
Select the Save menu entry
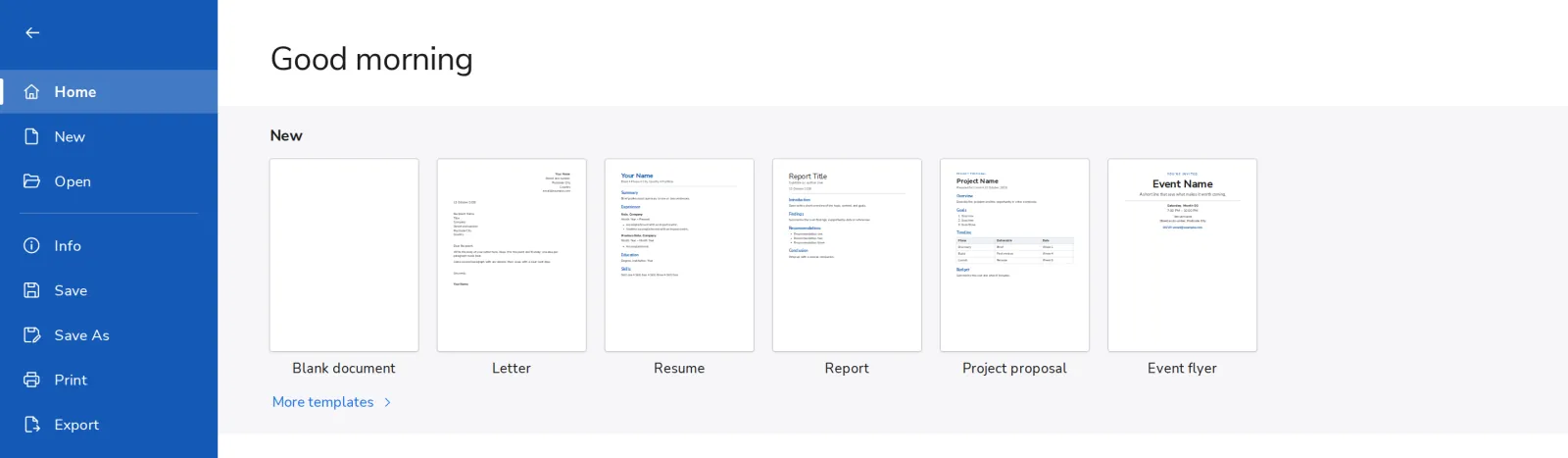[109, 290]
